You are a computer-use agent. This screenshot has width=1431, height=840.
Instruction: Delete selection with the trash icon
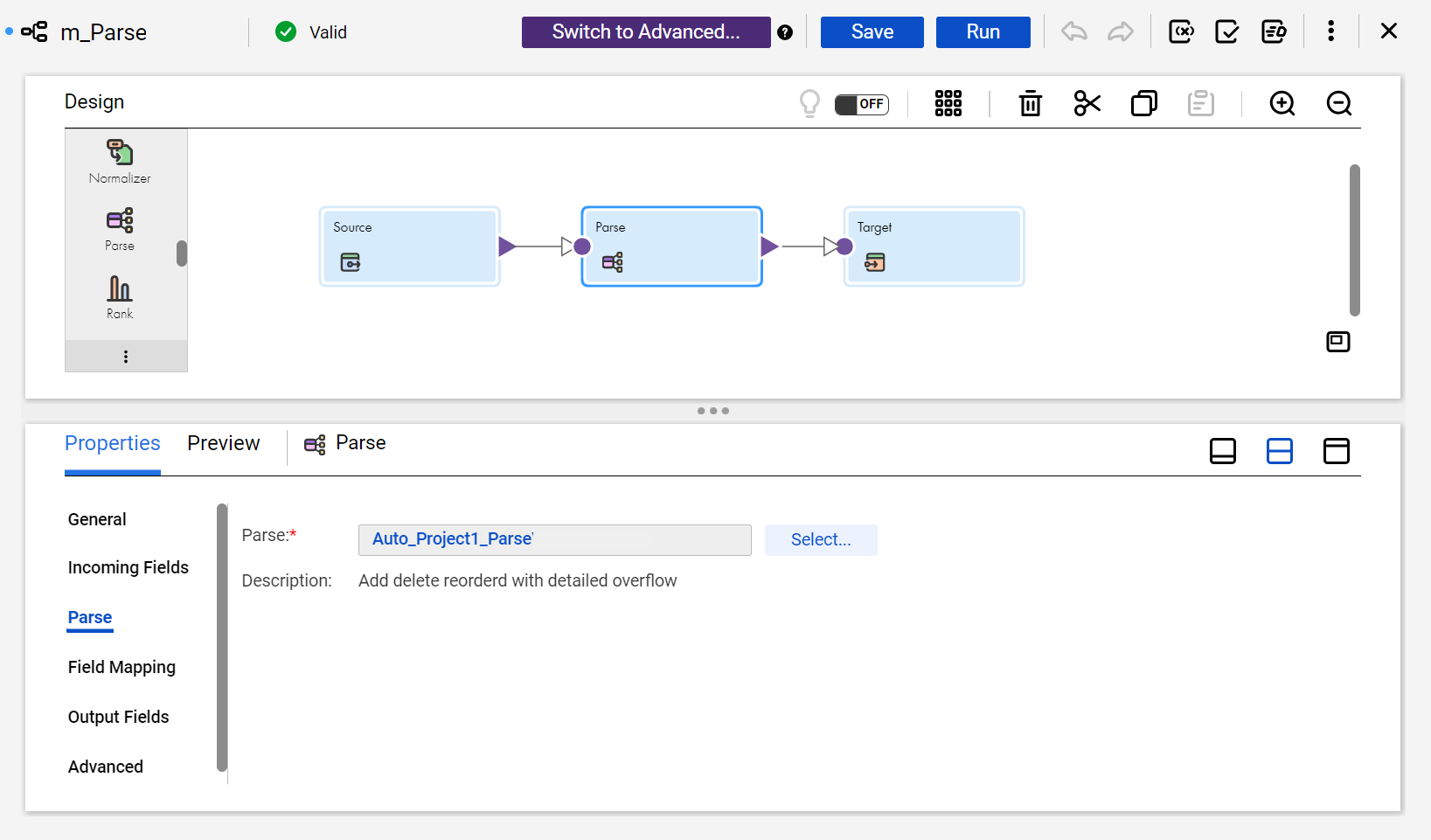pyautogui.click(x=1031, y=103)
